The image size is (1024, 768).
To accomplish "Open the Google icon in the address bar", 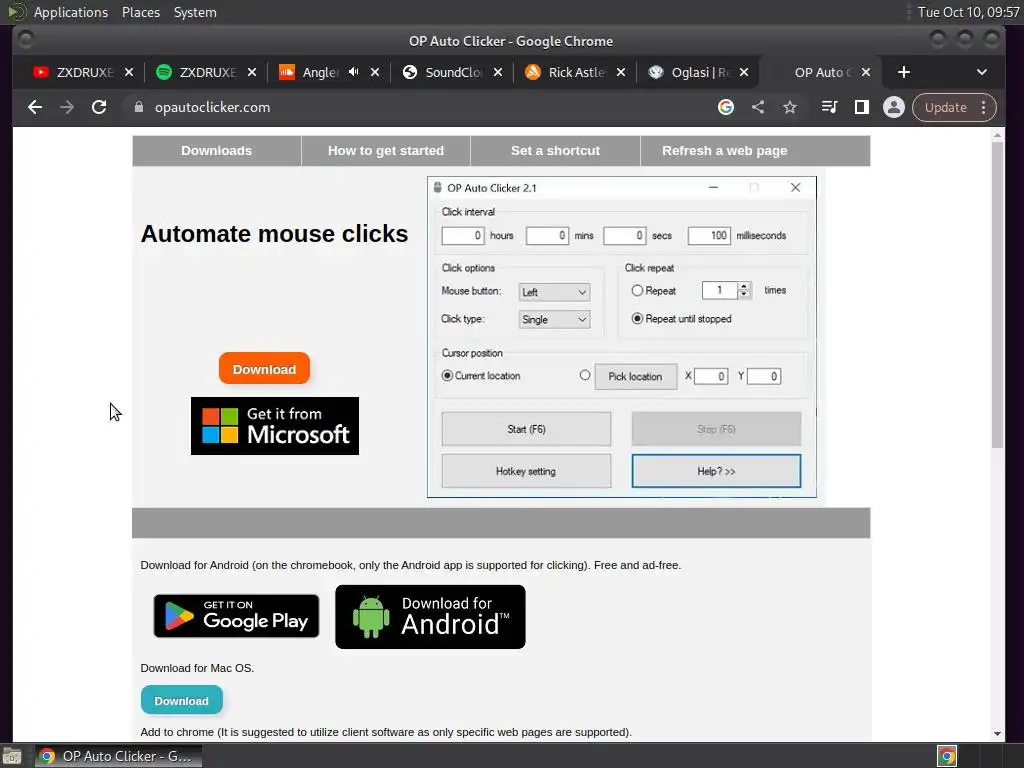I will 726,107.
